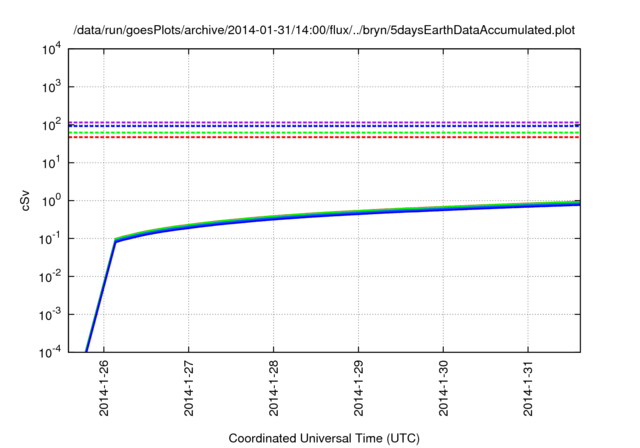Viewport: 640px width, 448px height.
Task: Select the 2014-1-26 date tick label
Action: tap(104, 388)
